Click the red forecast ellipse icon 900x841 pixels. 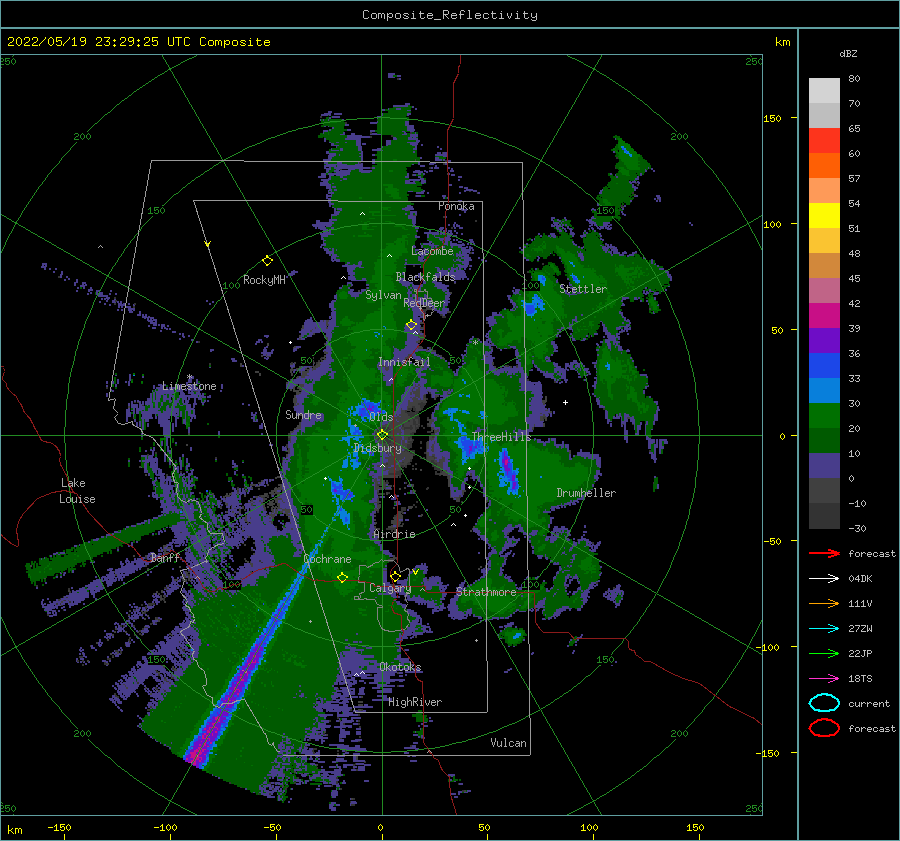click(x=824, y=728)
